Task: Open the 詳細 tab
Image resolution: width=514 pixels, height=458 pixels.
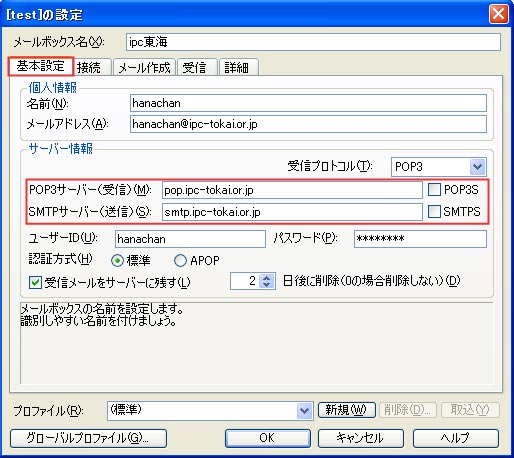Action: [x=236, y=67]
